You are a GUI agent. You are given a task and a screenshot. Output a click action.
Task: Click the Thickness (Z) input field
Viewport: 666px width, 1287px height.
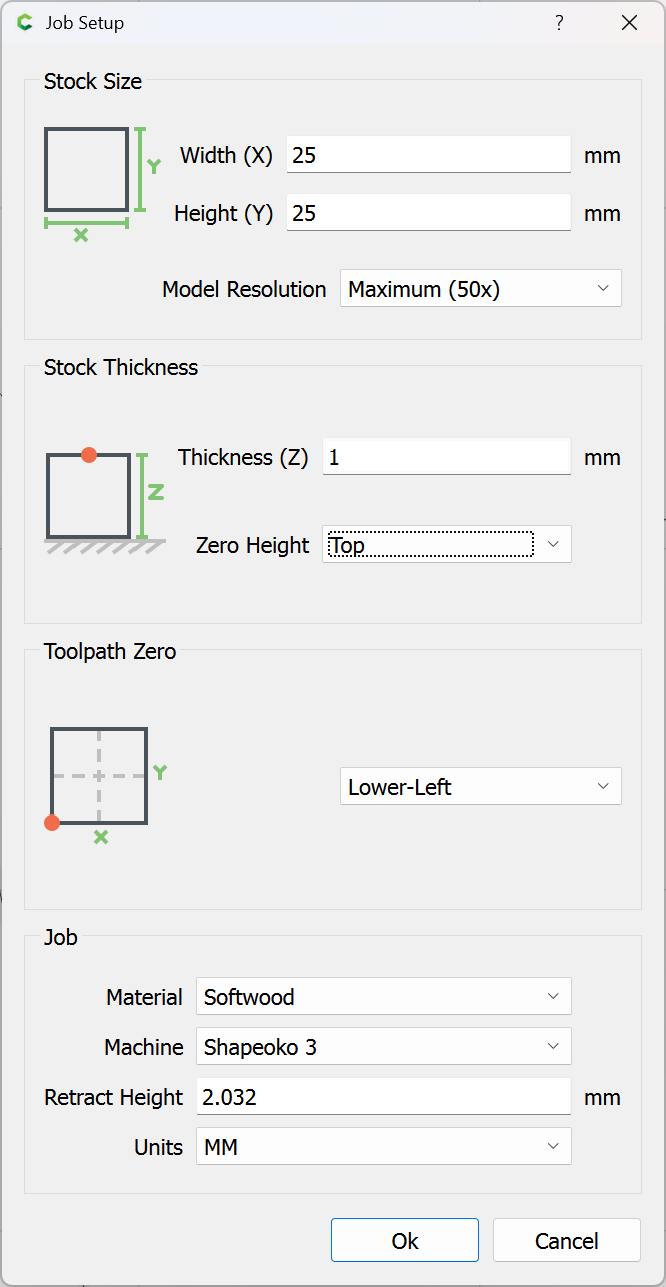tap(446, 457)
